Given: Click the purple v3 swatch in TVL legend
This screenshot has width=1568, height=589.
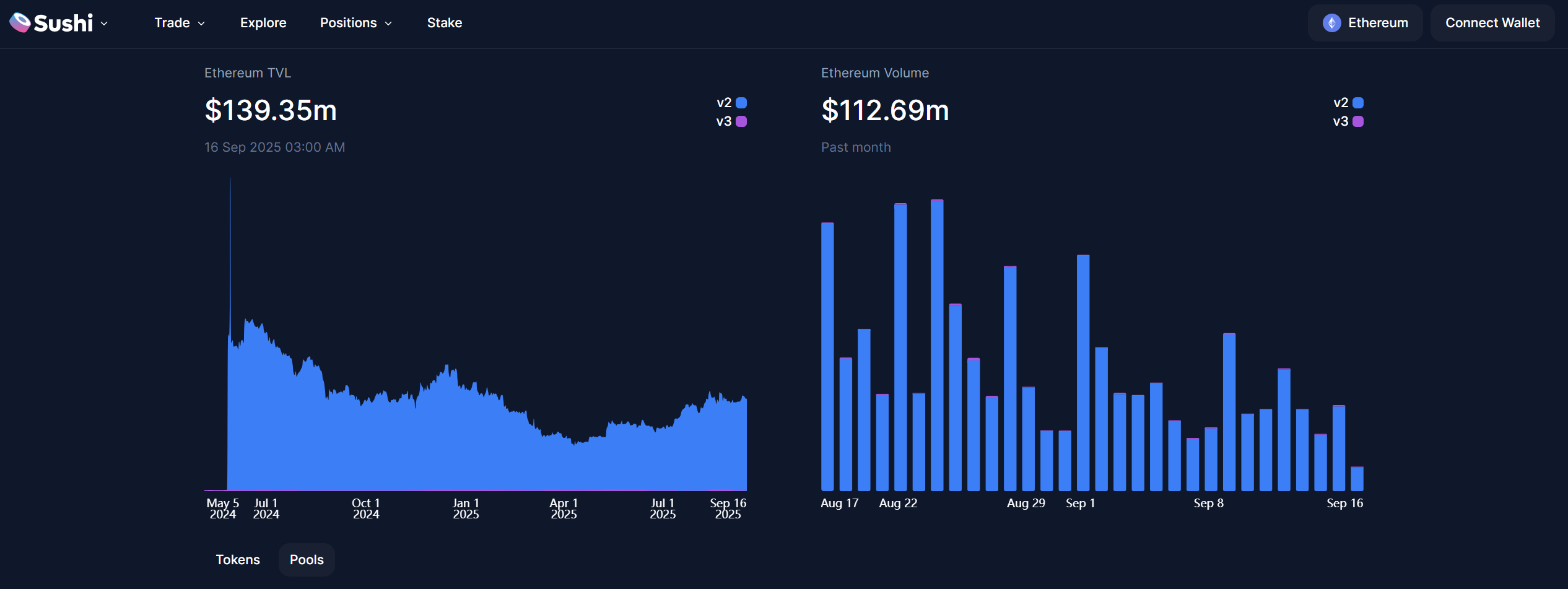Looking at the screenshot, I should click(741, 121).
